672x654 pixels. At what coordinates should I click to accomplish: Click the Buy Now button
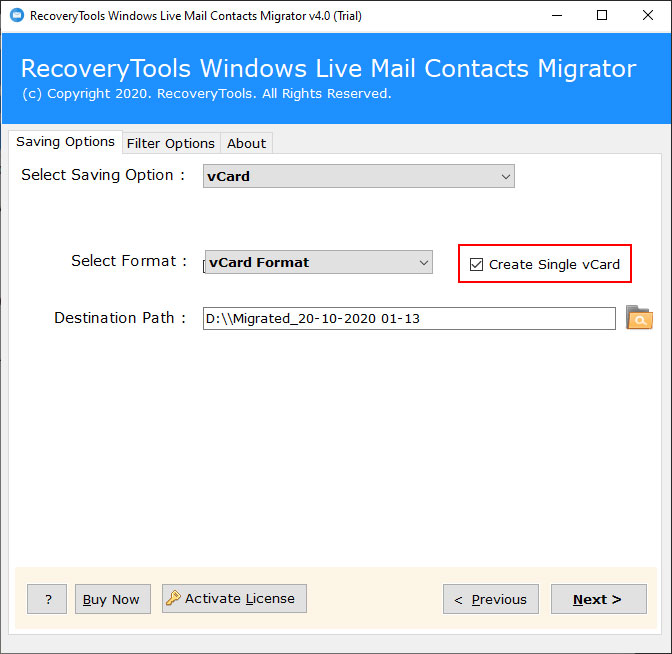[113, 599]
